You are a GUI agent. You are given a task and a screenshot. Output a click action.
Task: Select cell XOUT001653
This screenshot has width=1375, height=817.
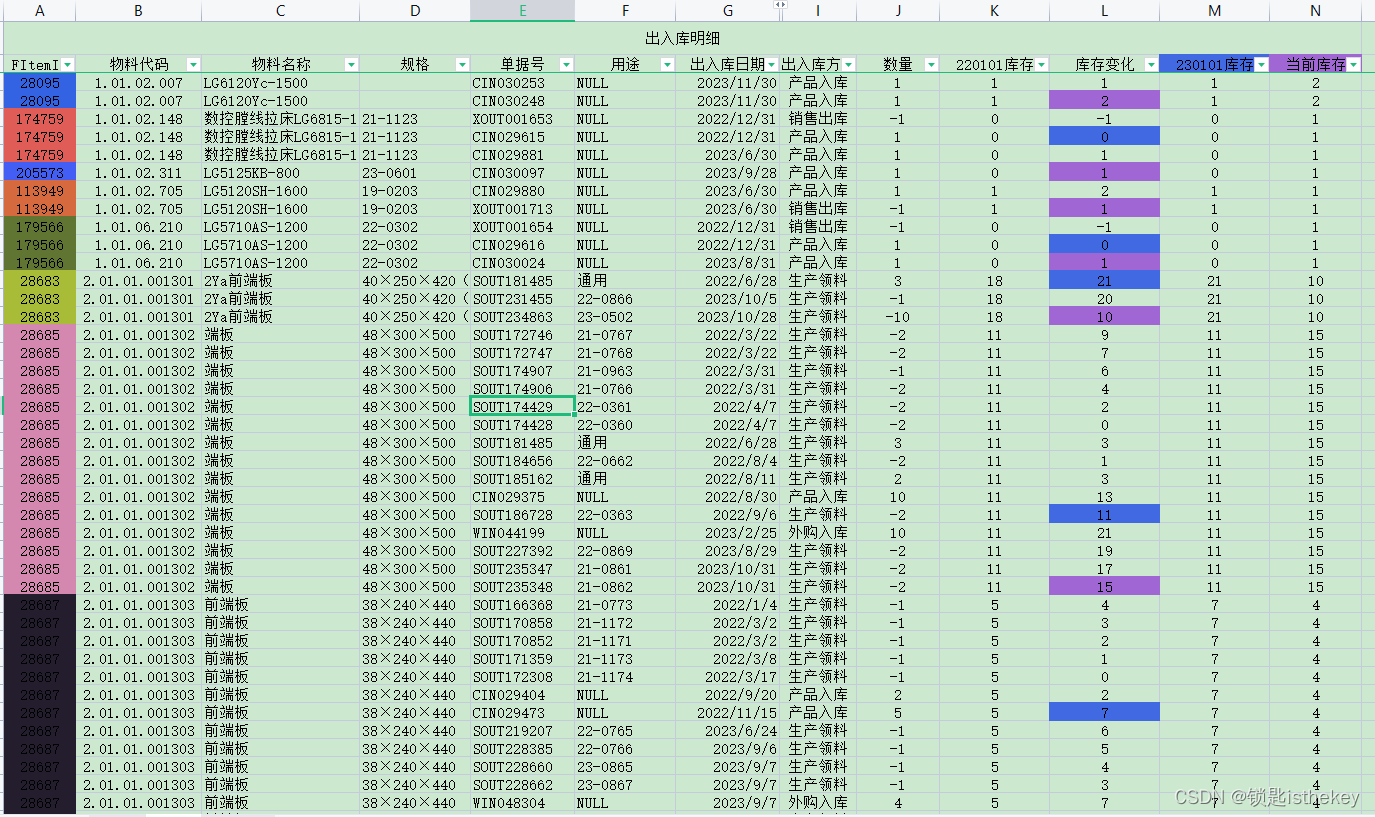coord(522,119)
